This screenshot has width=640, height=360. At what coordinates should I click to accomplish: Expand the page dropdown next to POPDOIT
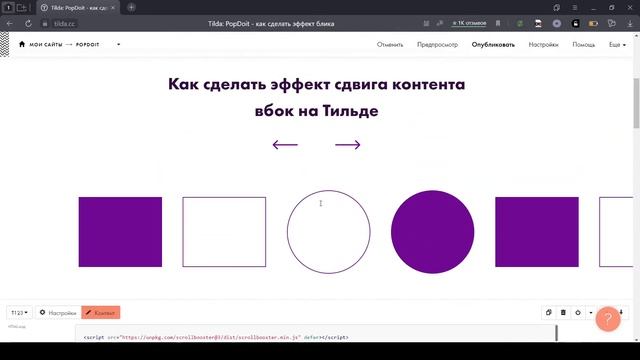pyautogui.click(x=118, y=44)
